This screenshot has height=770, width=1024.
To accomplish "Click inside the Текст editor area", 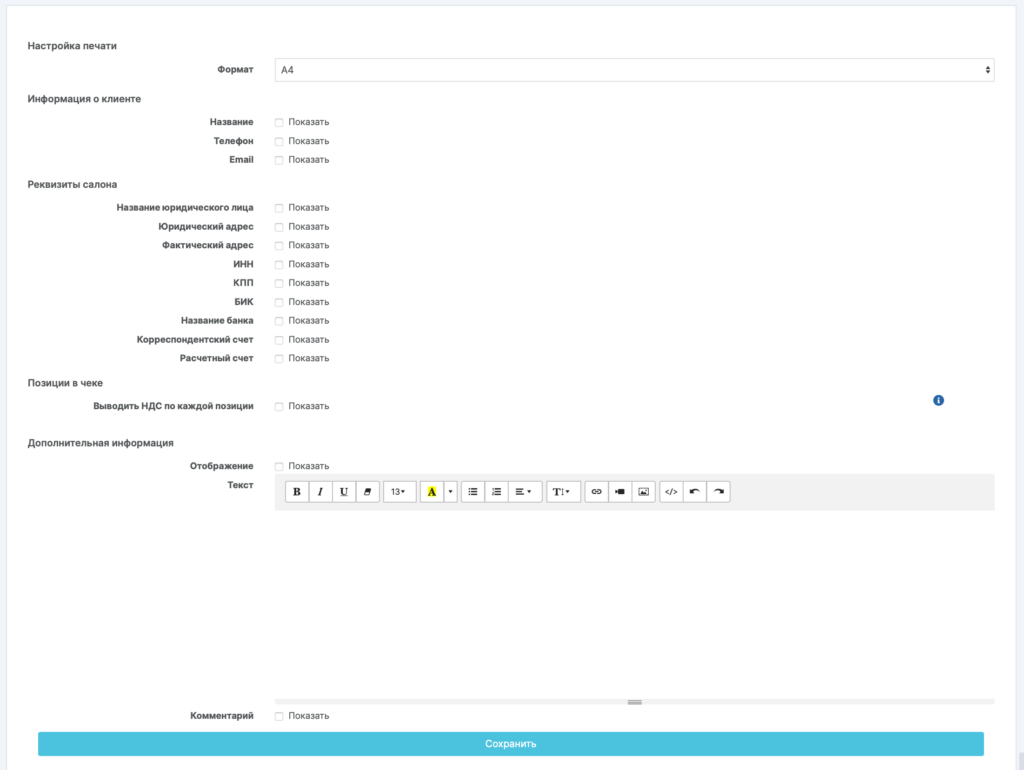I will tap(634, 600).
